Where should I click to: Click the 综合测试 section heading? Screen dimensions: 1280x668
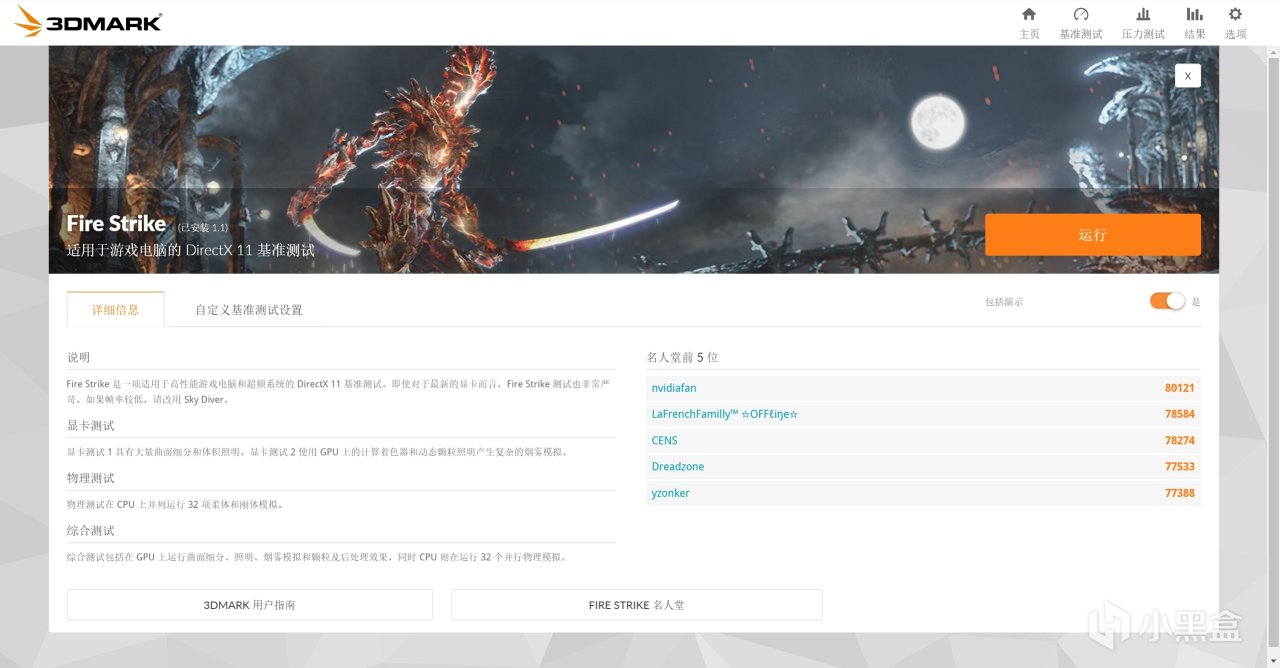coord(91,531)
